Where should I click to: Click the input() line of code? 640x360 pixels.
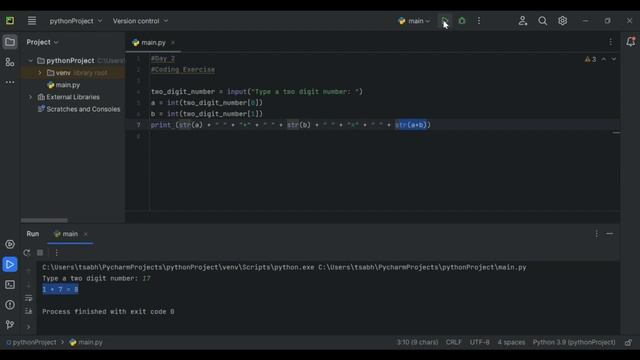[256, 92]
